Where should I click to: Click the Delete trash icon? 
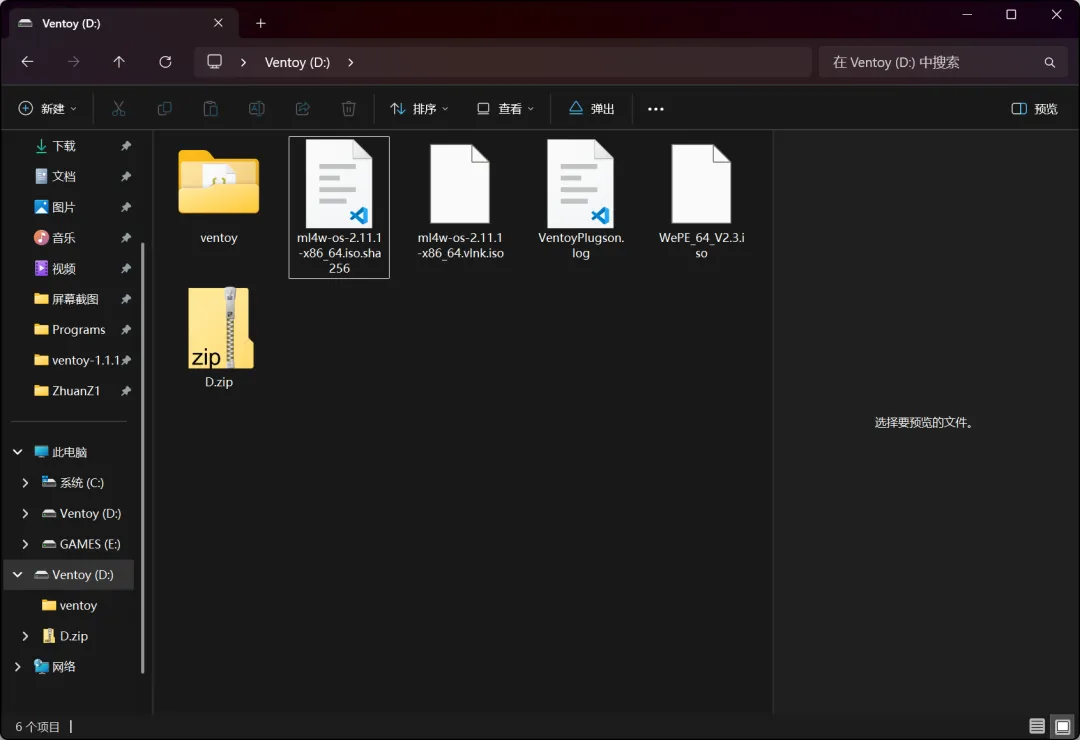tap(349, 108)
